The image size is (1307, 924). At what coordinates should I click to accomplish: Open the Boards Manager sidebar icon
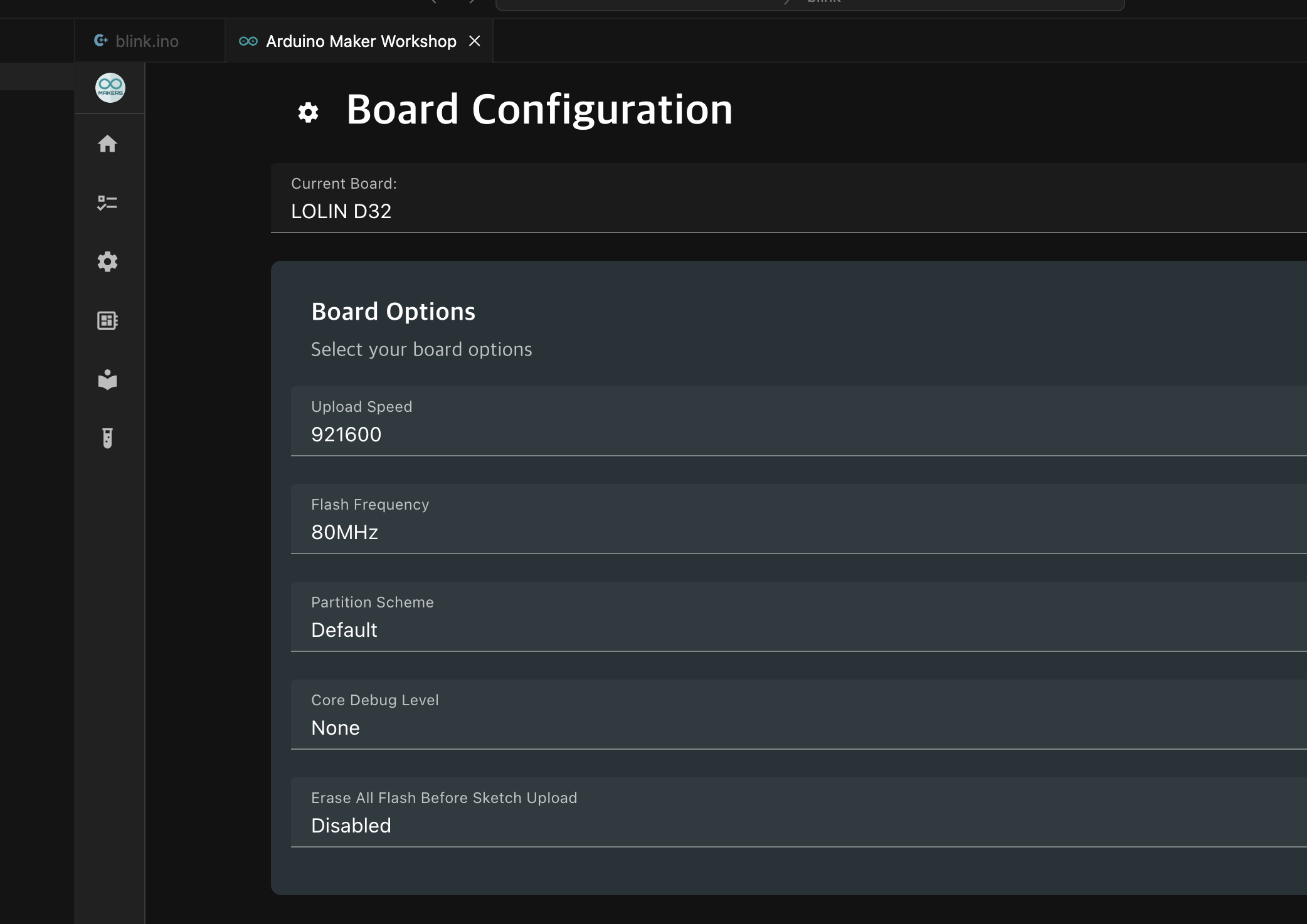[108, 320]
